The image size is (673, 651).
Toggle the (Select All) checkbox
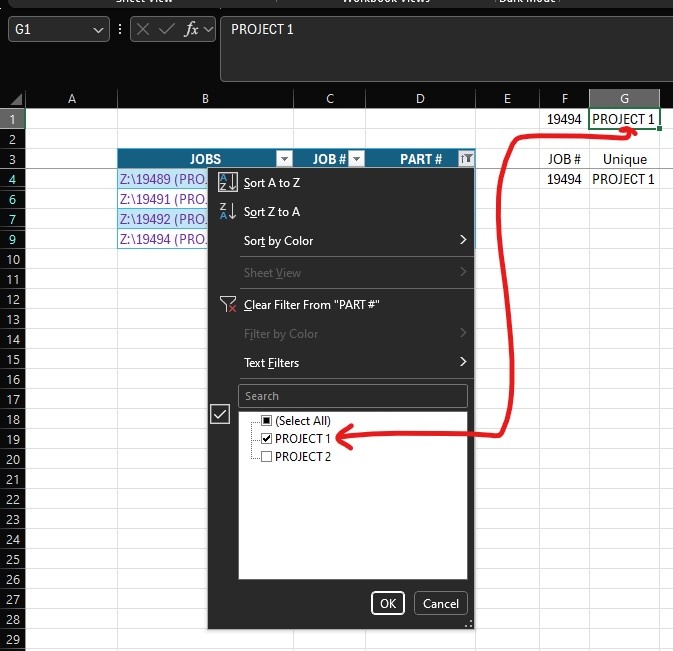coord(267,420)
